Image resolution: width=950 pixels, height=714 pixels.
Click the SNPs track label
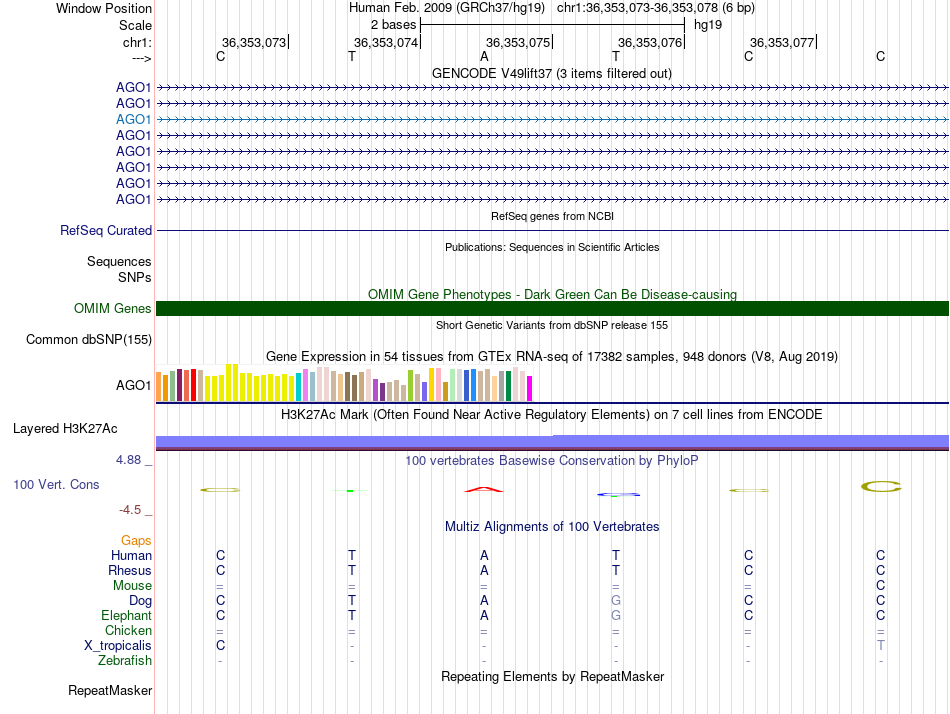point(135,277)
